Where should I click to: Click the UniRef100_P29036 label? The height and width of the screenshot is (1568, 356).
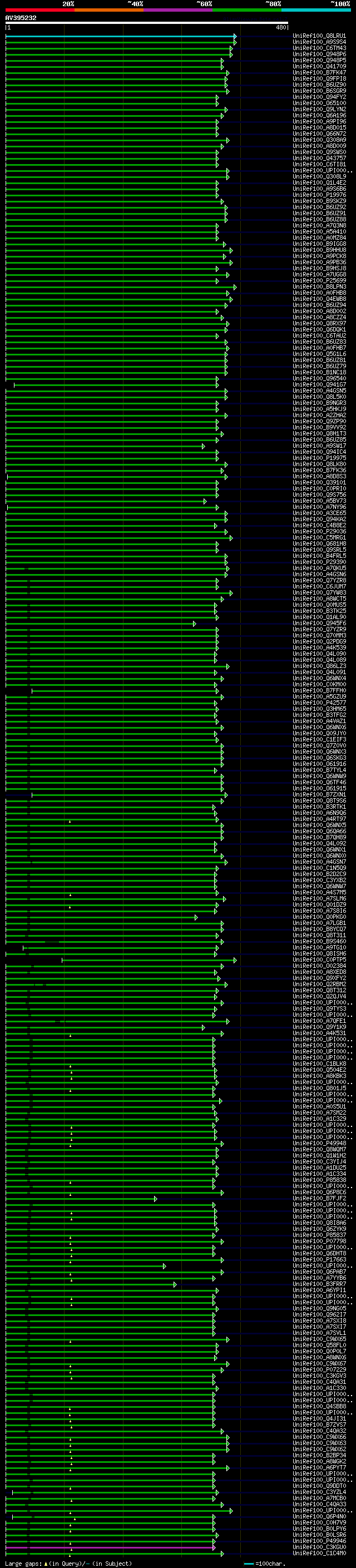tap(319, 531)
